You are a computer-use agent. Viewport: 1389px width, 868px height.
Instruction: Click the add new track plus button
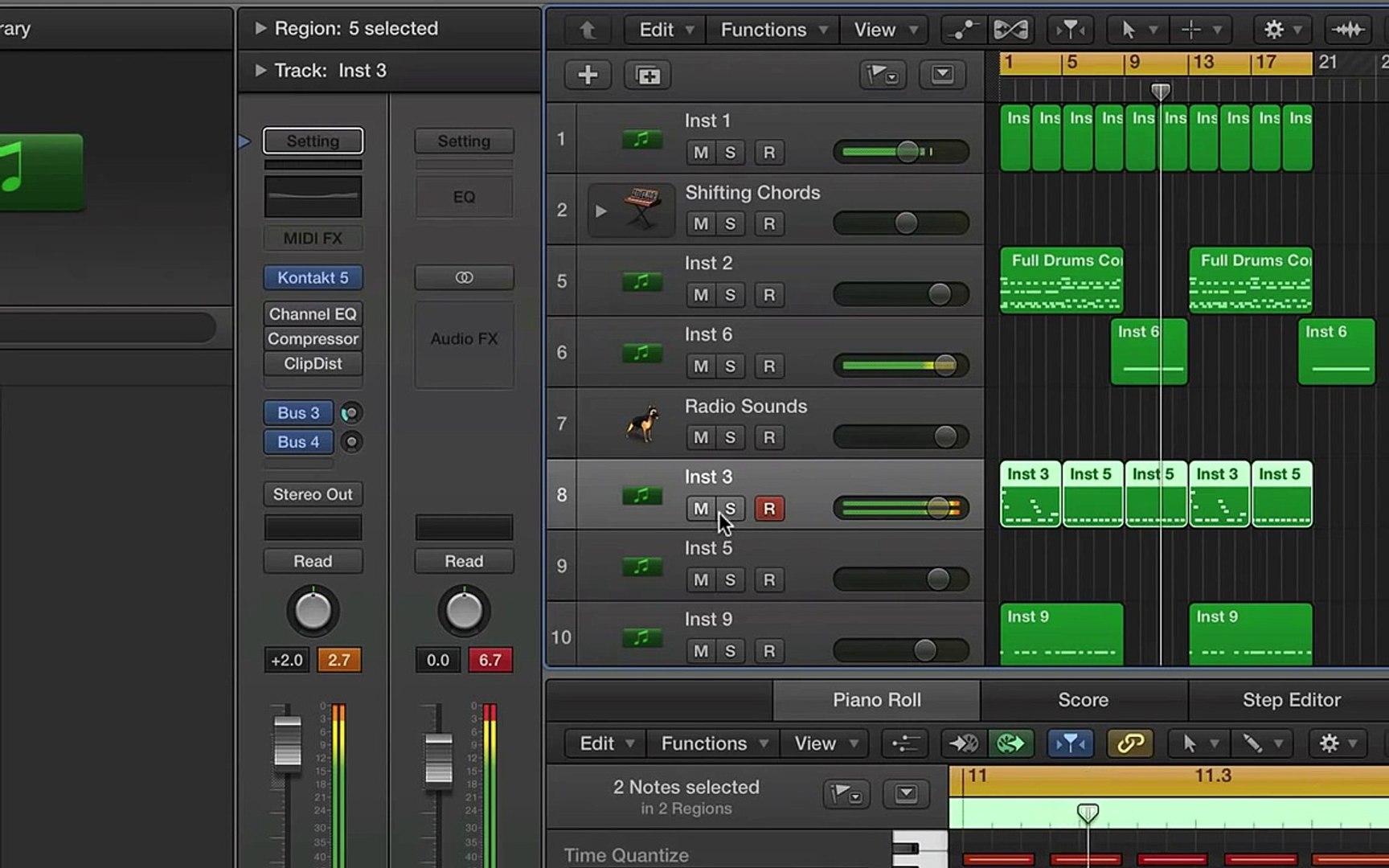(588, 76)
